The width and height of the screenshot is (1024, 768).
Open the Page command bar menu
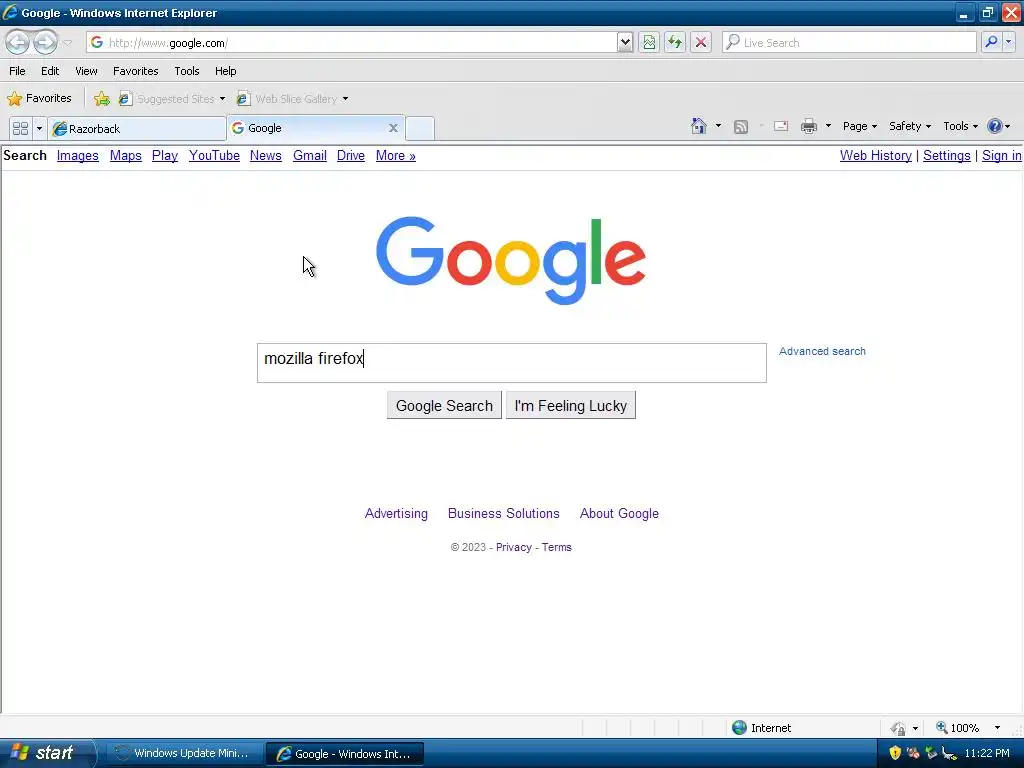coord(859,126)
